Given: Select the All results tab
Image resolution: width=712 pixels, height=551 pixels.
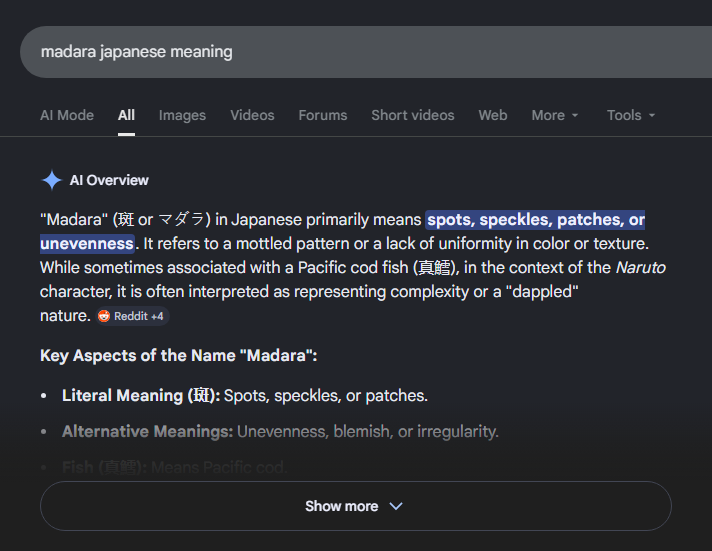Looking at the screenshot, I should [x=126, y=115].
